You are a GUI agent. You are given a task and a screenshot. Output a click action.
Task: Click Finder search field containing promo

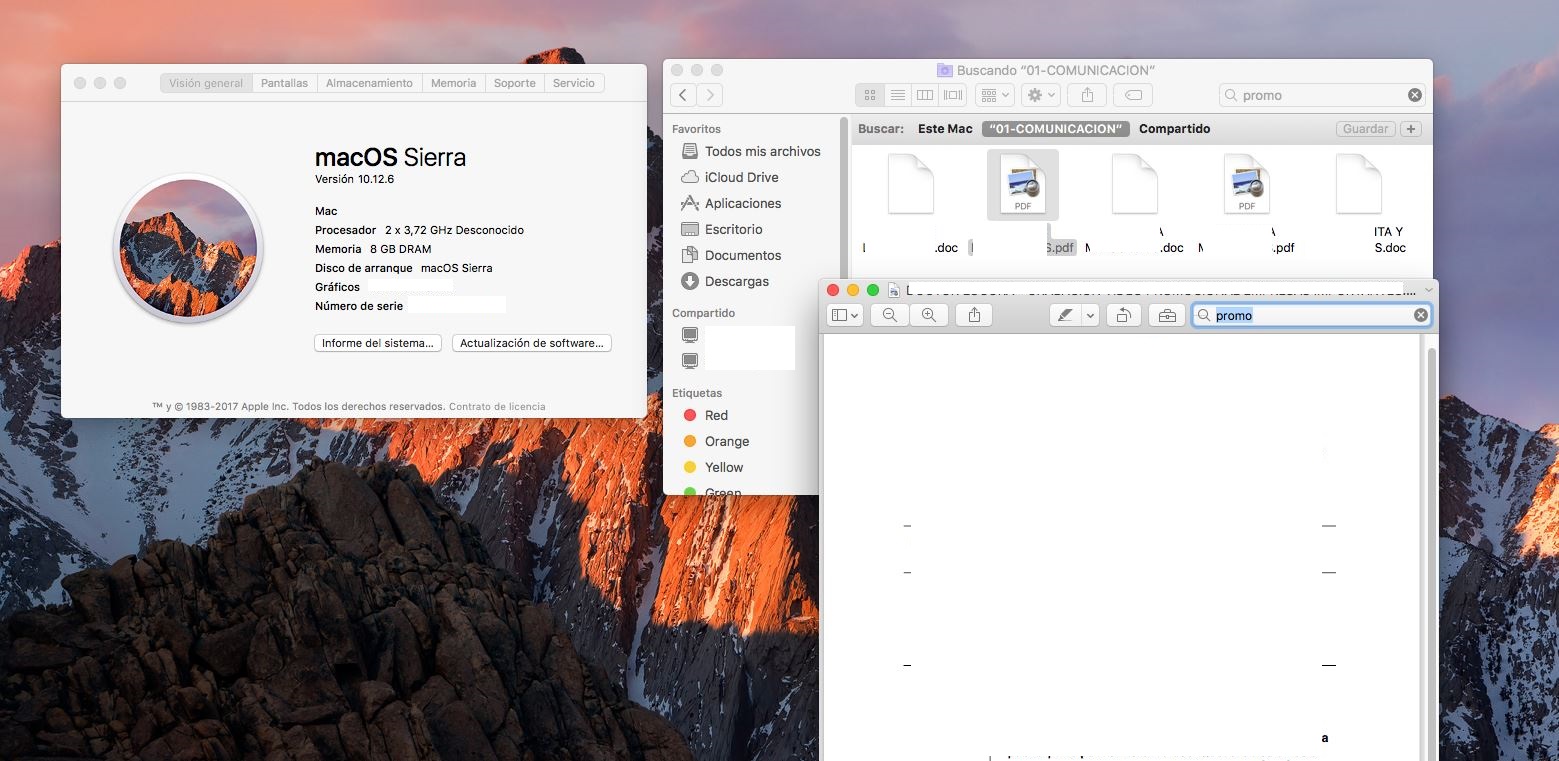coord(1322,95)
